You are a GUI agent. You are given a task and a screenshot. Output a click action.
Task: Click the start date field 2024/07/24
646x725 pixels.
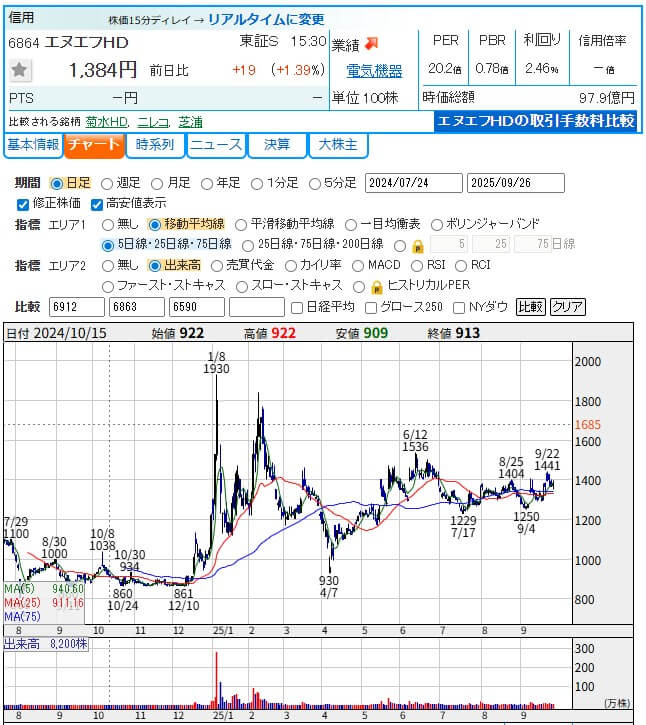tap(413, 183)
